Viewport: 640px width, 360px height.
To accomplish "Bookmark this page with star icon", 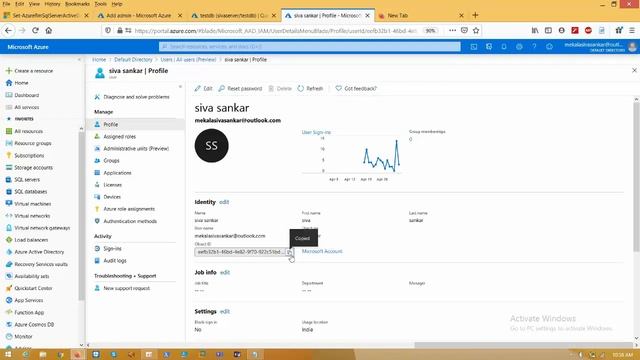I will coord(476,31).
